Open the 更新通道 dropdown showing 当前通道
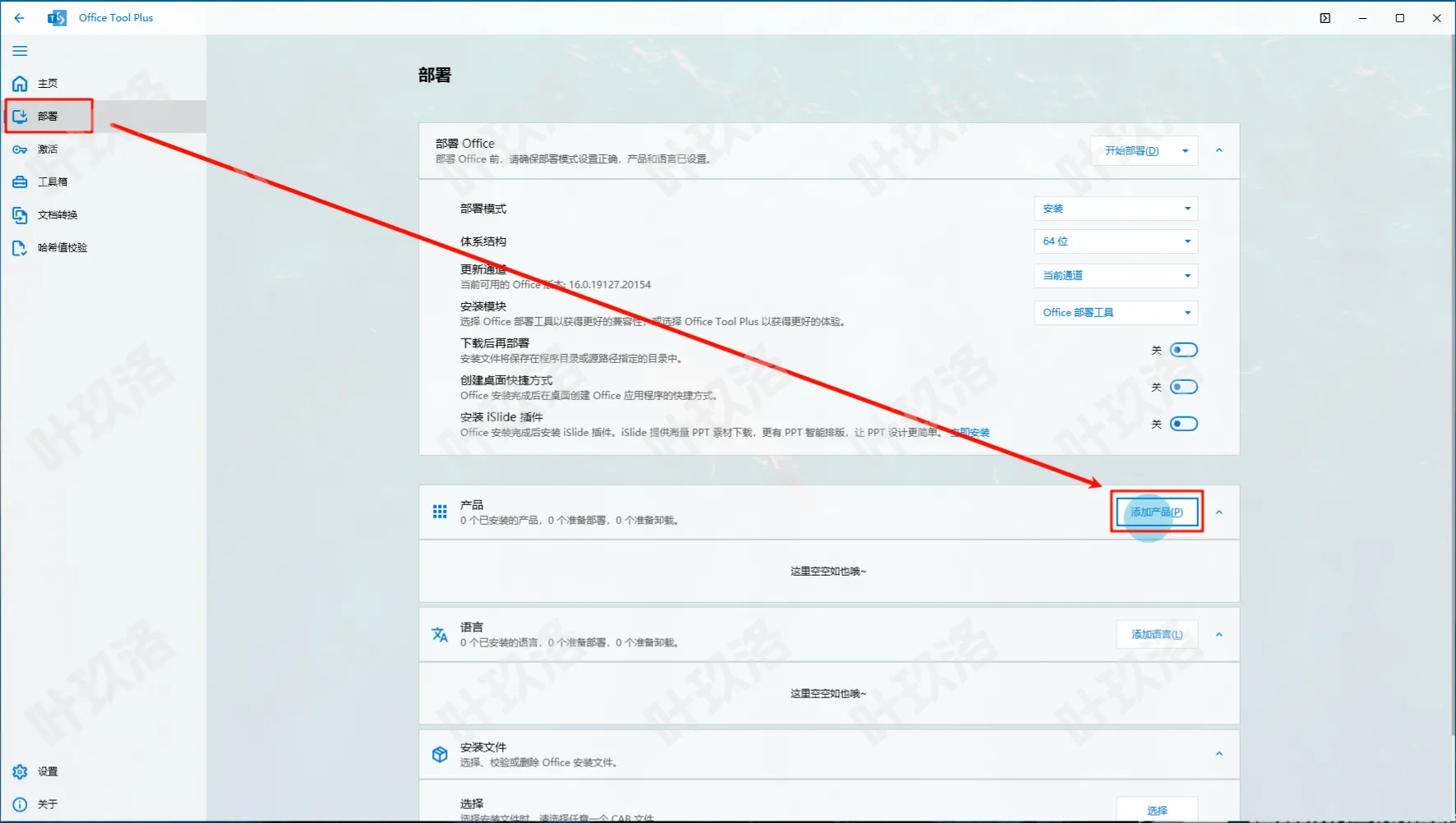 coord(1116,276)
